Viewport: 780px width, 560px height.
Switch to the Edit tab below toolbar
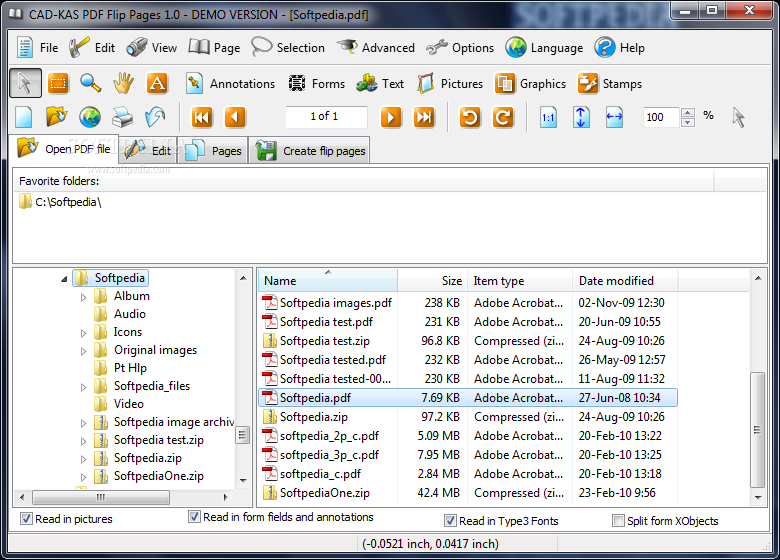point(148,151)
